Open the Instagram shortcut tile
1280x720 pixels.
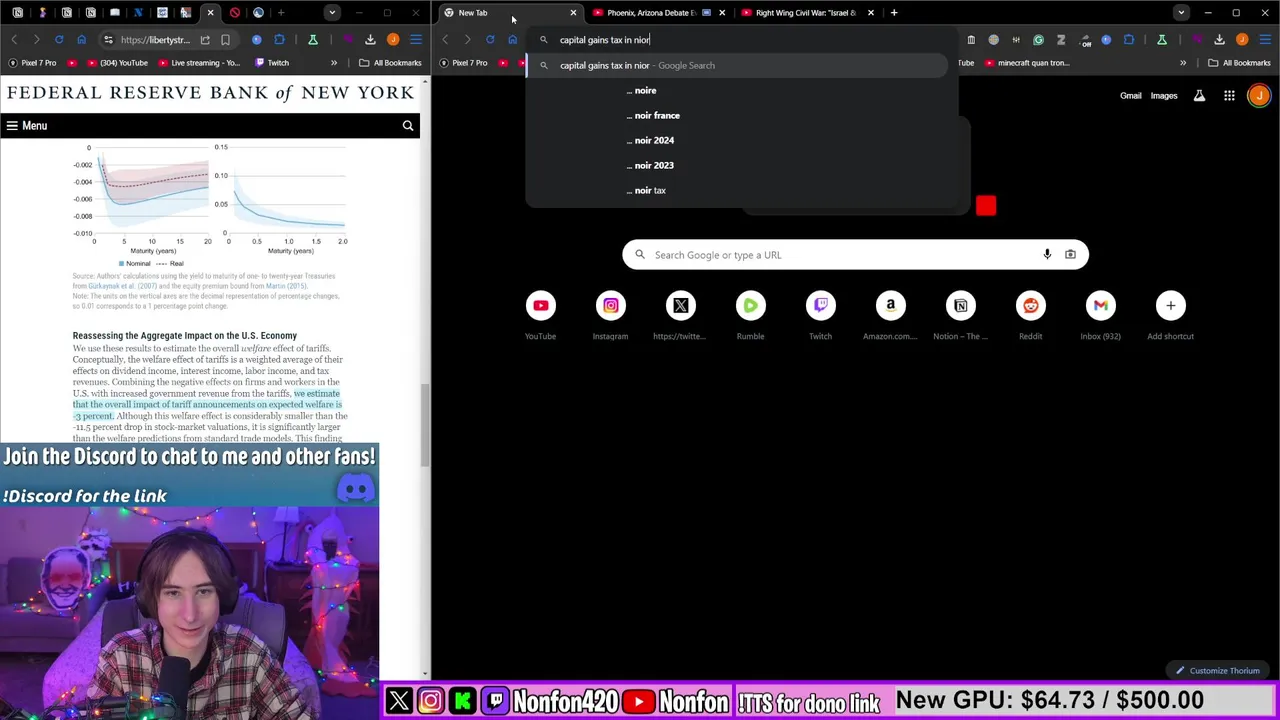(610, 314)
